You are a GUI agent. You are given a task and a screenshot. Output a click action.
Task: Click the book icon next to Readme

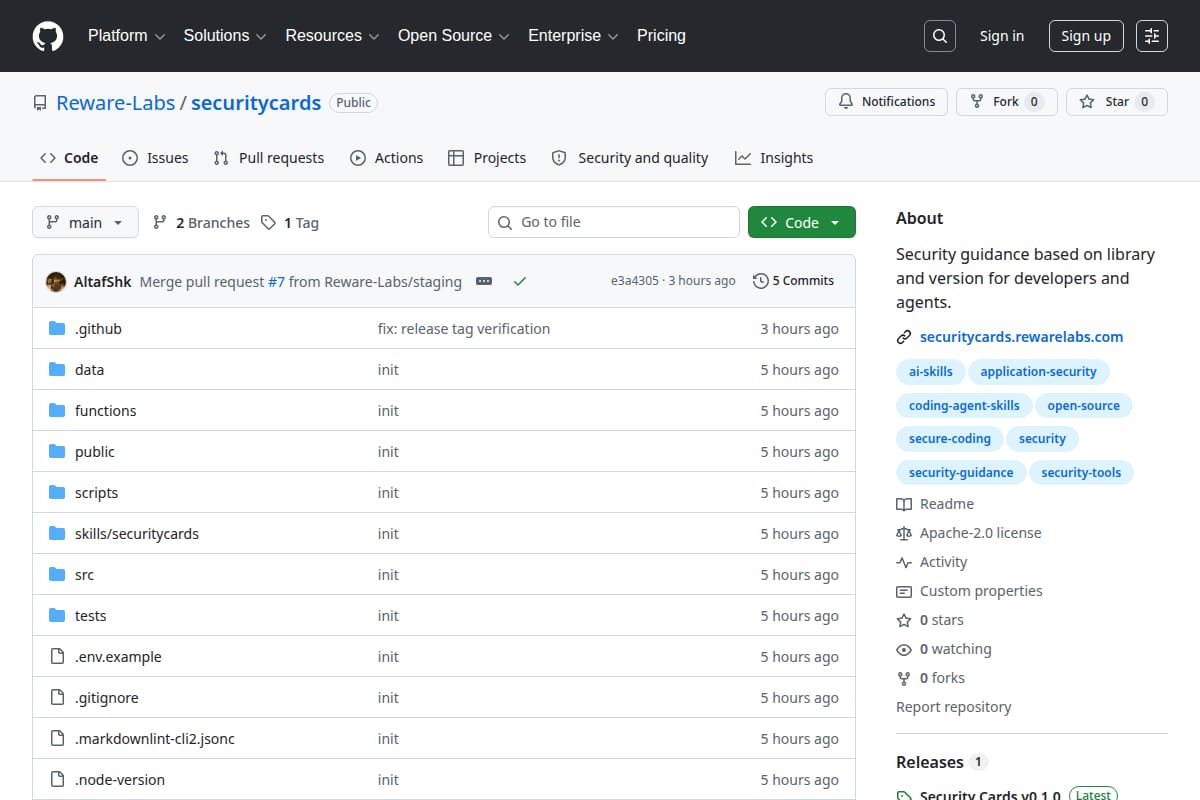[904, 504]
